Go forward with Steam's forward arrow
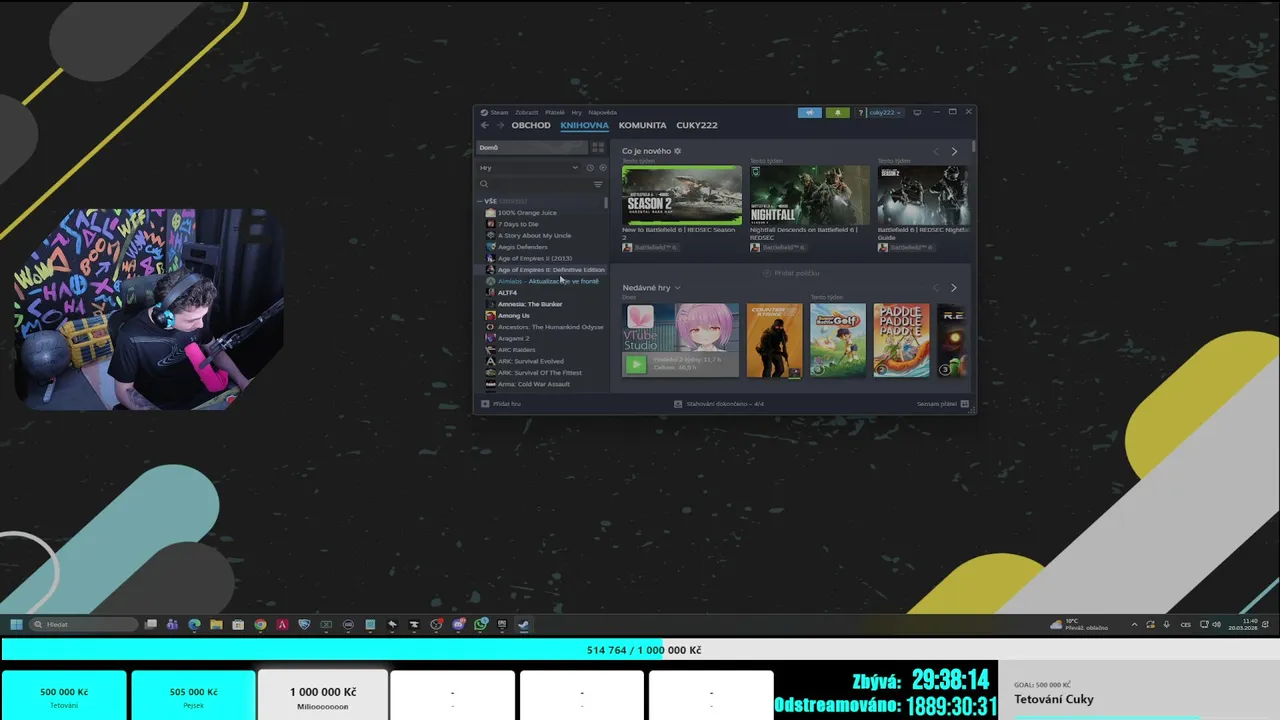 click(500, 125)
